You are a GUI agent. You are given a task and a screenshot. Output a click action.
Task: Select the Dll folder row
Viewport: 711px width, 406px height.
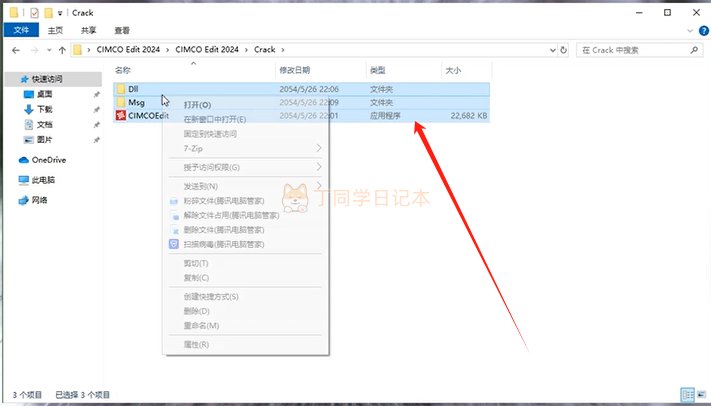[302, 89]
